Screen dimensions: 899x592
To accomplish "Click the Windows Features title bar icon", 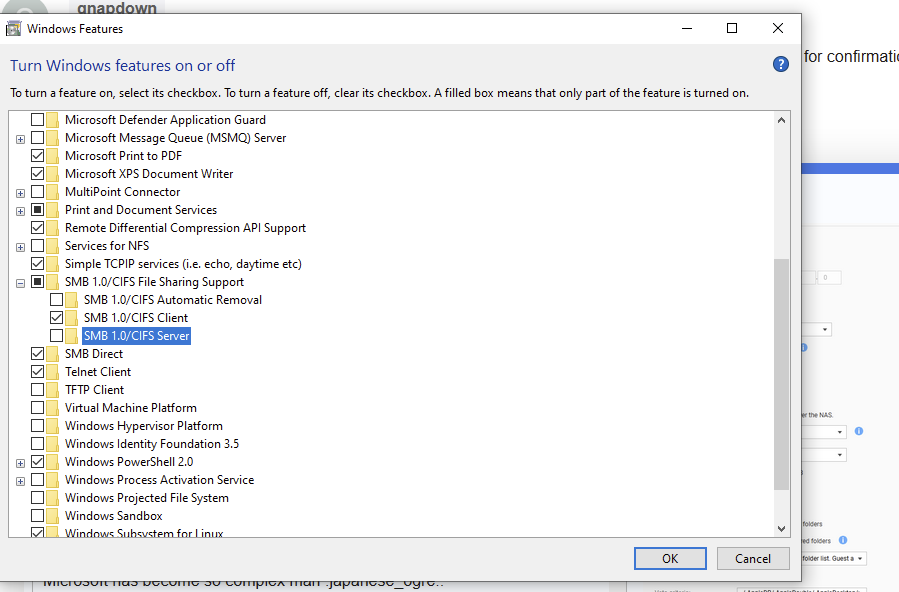I will click(14, 29).
